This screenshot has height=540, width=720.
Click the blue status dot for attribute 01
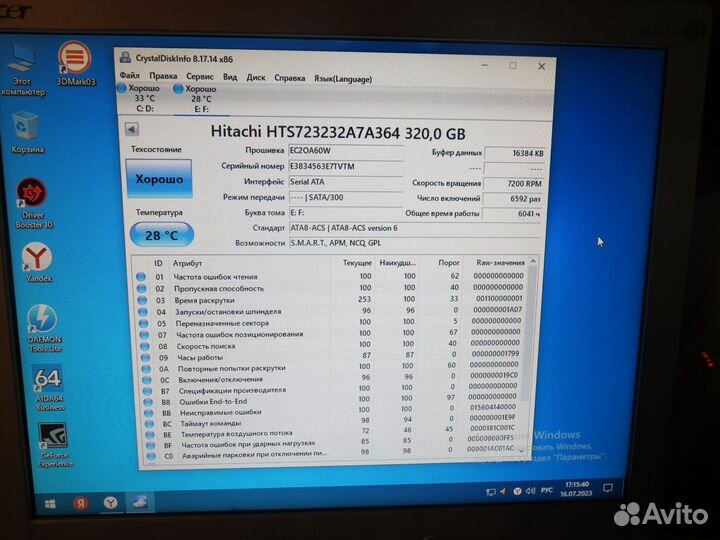tap(141, 276)
